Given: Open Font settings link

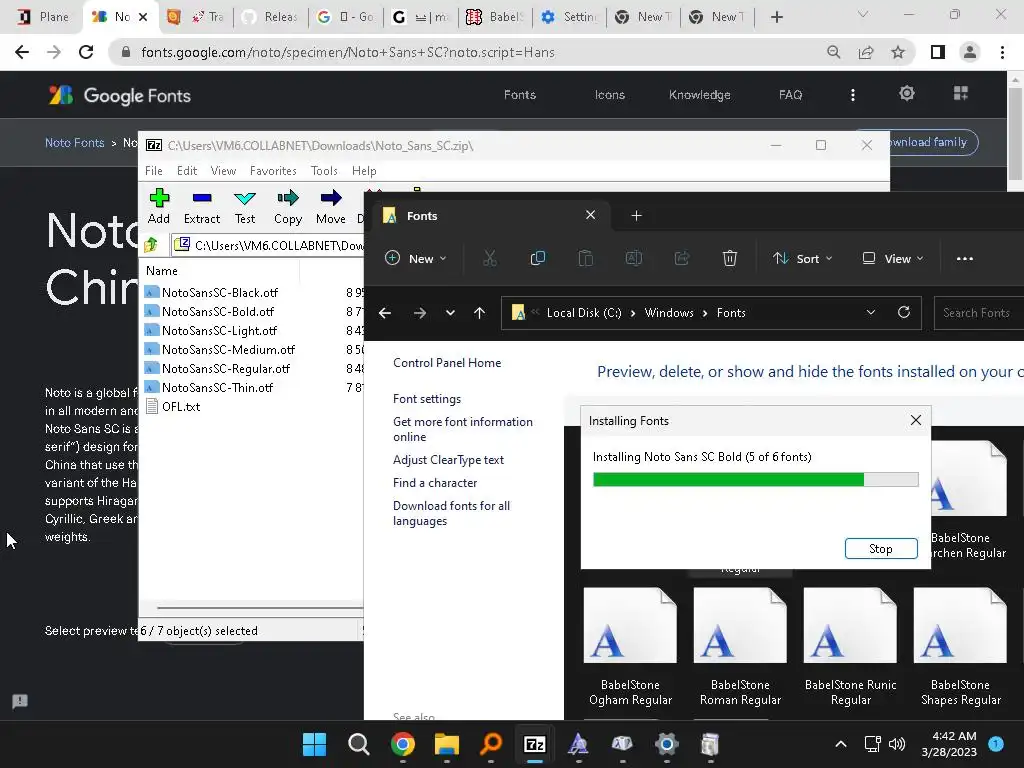Looking at the screenshot, I should click(x=427, y=399).
